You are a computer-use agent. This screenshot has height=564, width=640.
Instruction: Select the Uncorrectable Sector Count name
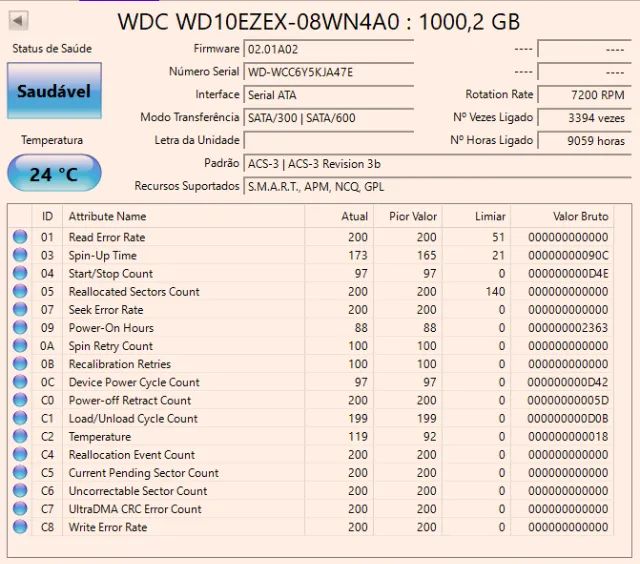pyautogui.click(x=138, y=491)
